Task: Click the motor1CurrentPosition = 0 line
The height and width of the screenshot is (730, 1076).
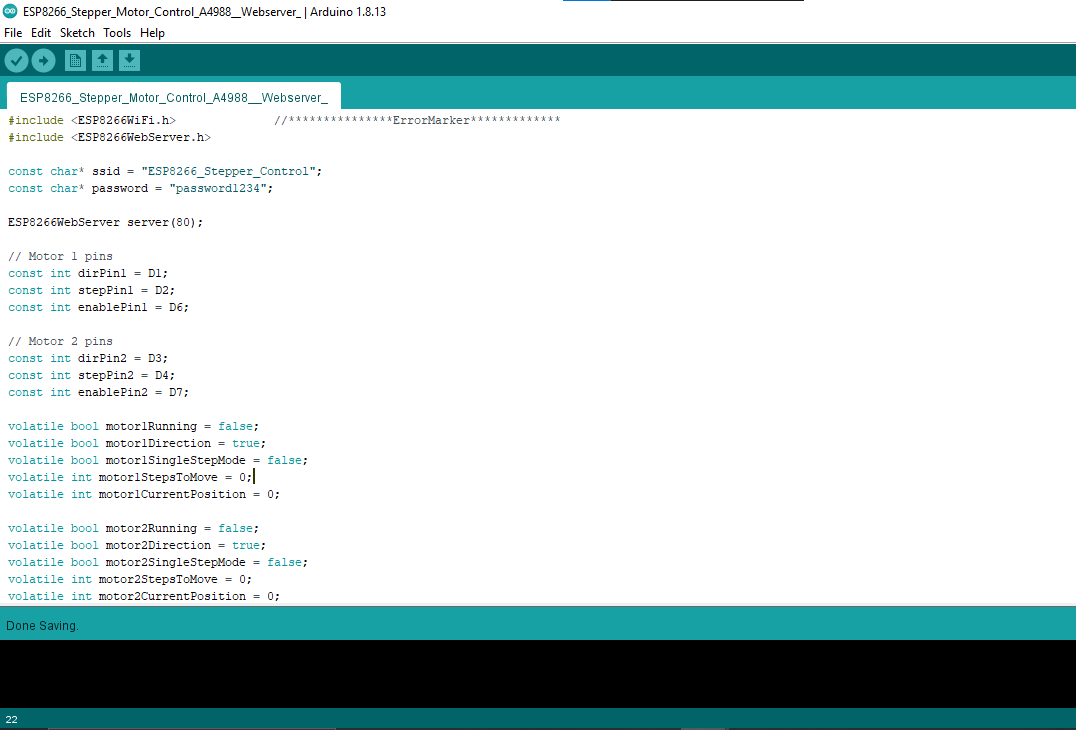Action: click(x=144, y=494)
